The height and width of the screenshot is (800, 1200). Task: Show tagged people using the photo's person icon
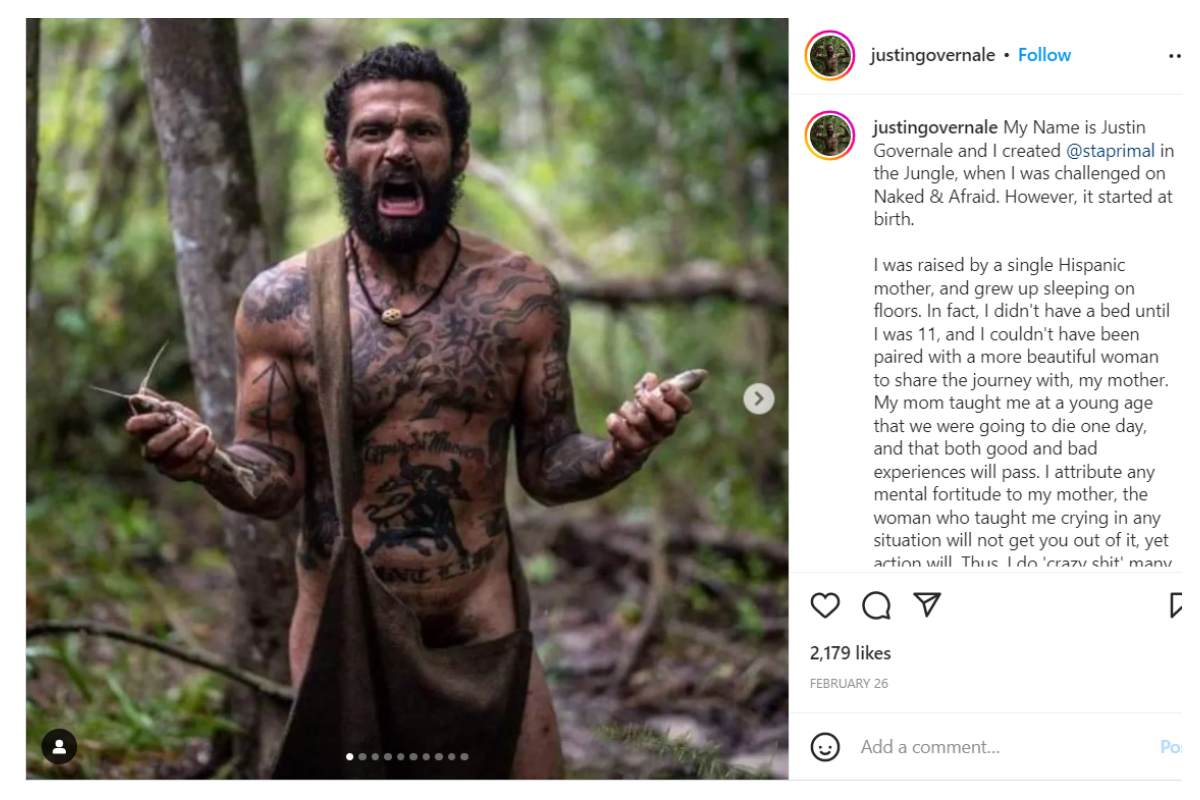click(59, 746)
